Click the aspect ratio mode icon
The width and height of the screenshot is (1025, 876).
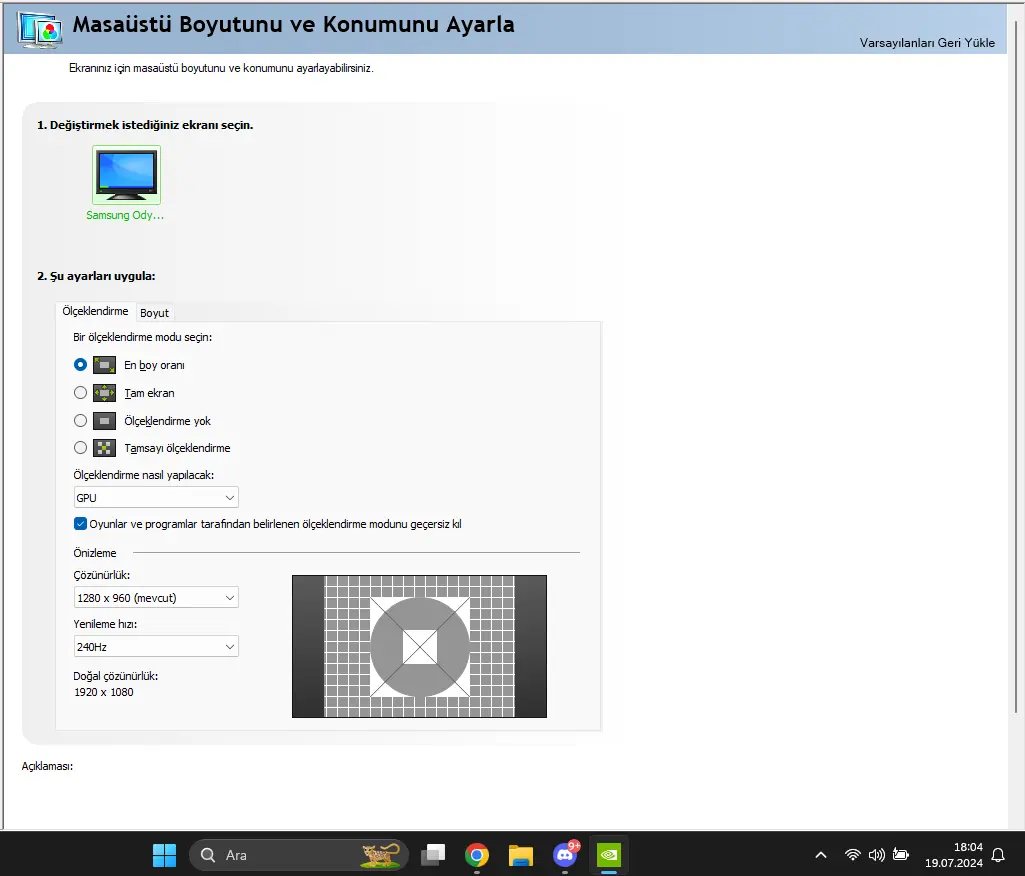[x=105, y=365]
